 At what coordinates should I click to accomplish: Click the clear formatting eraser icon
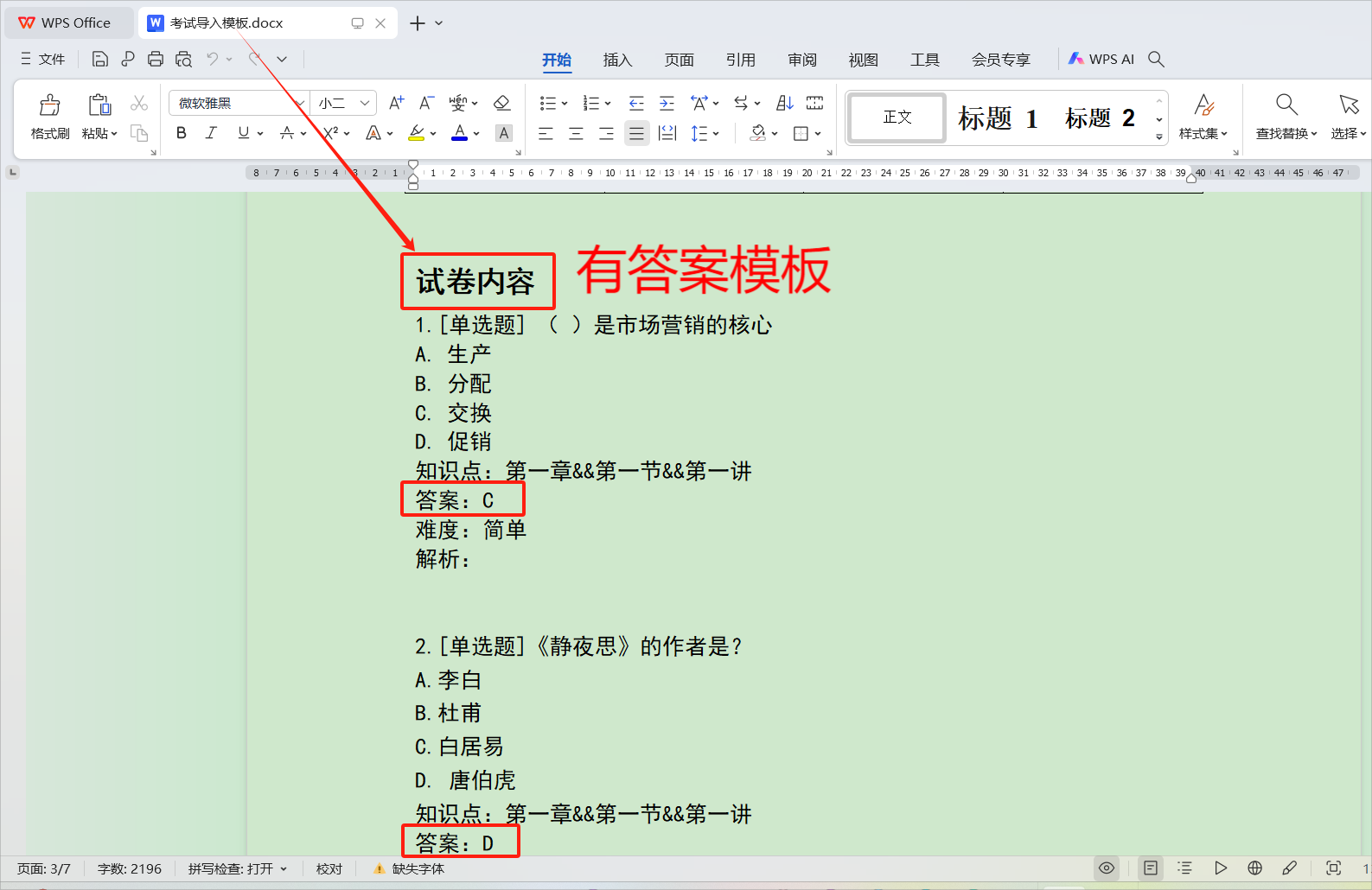pos(501,103)
